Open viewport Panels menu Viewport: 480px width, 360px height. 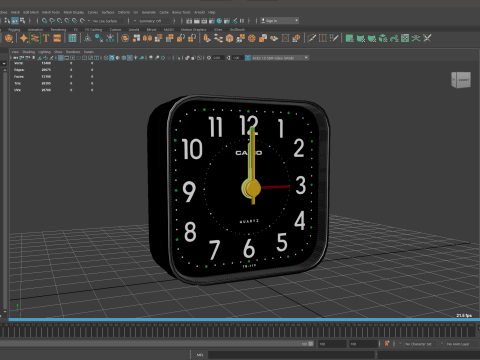[x=89, y=52]
